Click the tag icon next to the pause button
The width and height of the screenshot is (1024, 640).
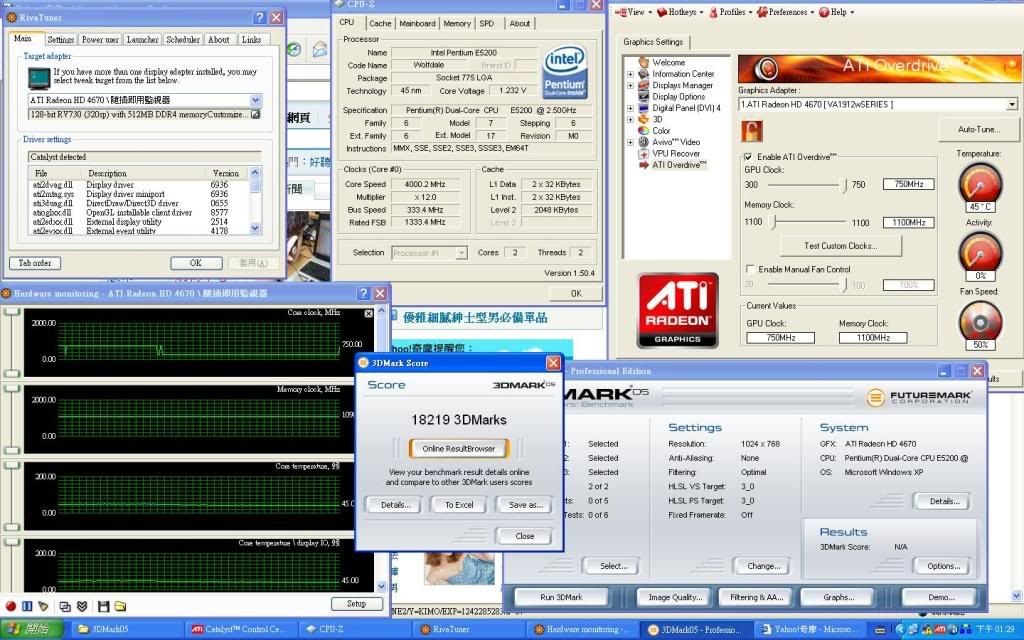click(x=43, y=606)
